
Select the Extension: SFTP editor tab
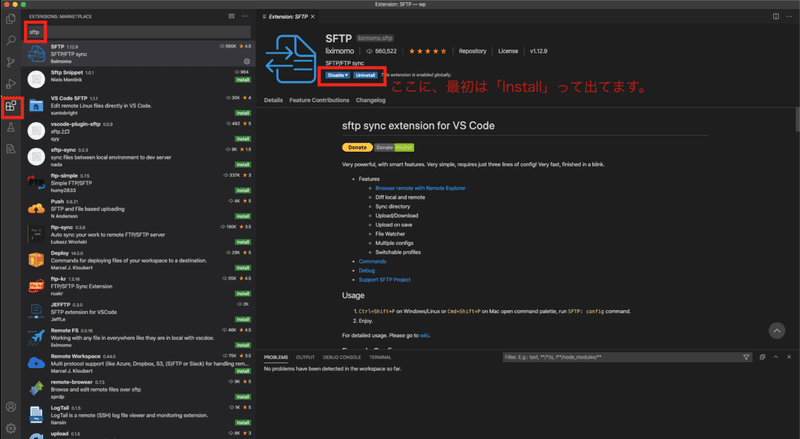(x=288, y=16)
